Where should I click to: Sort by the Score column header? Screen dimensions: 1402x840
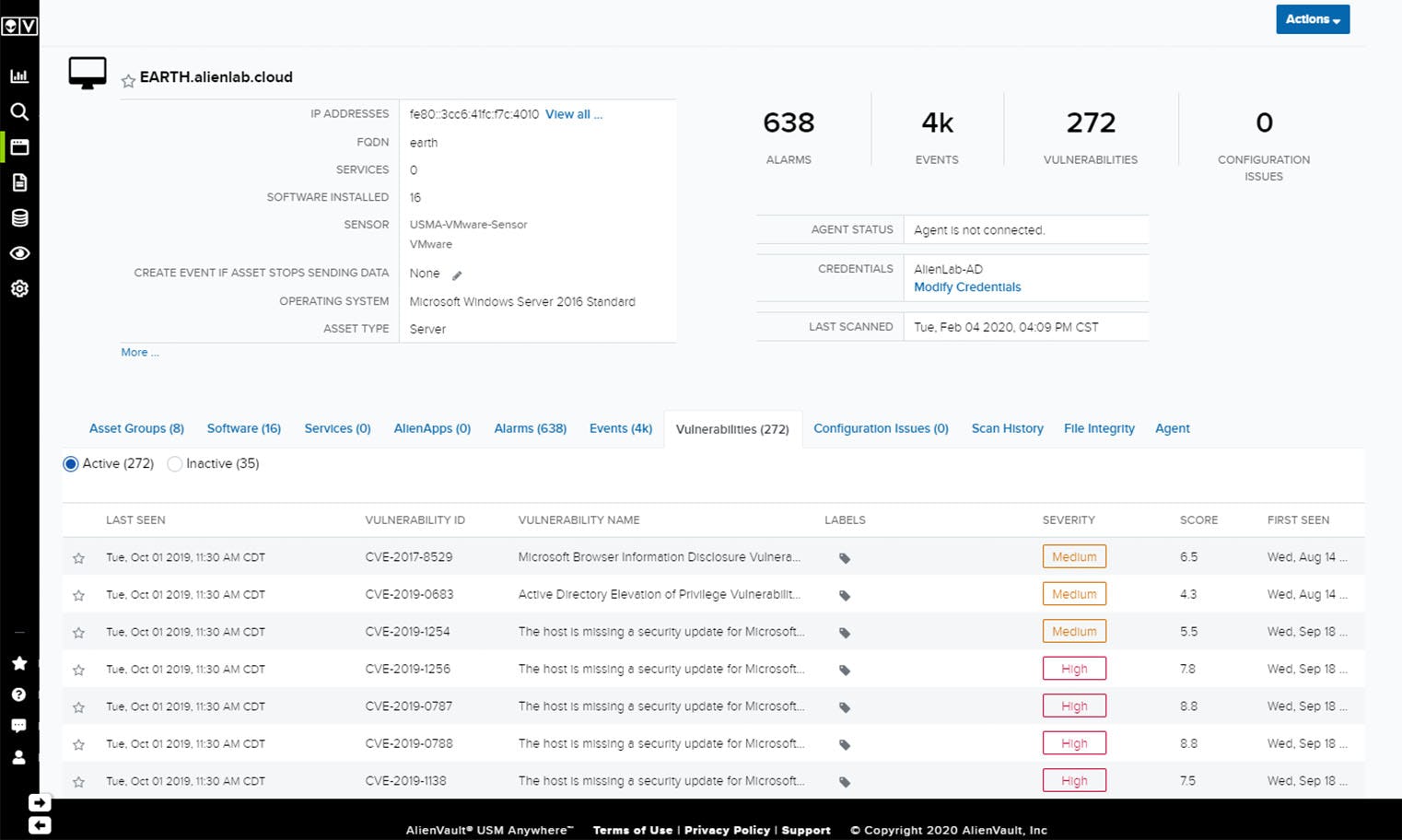(x=1198, y=520)
